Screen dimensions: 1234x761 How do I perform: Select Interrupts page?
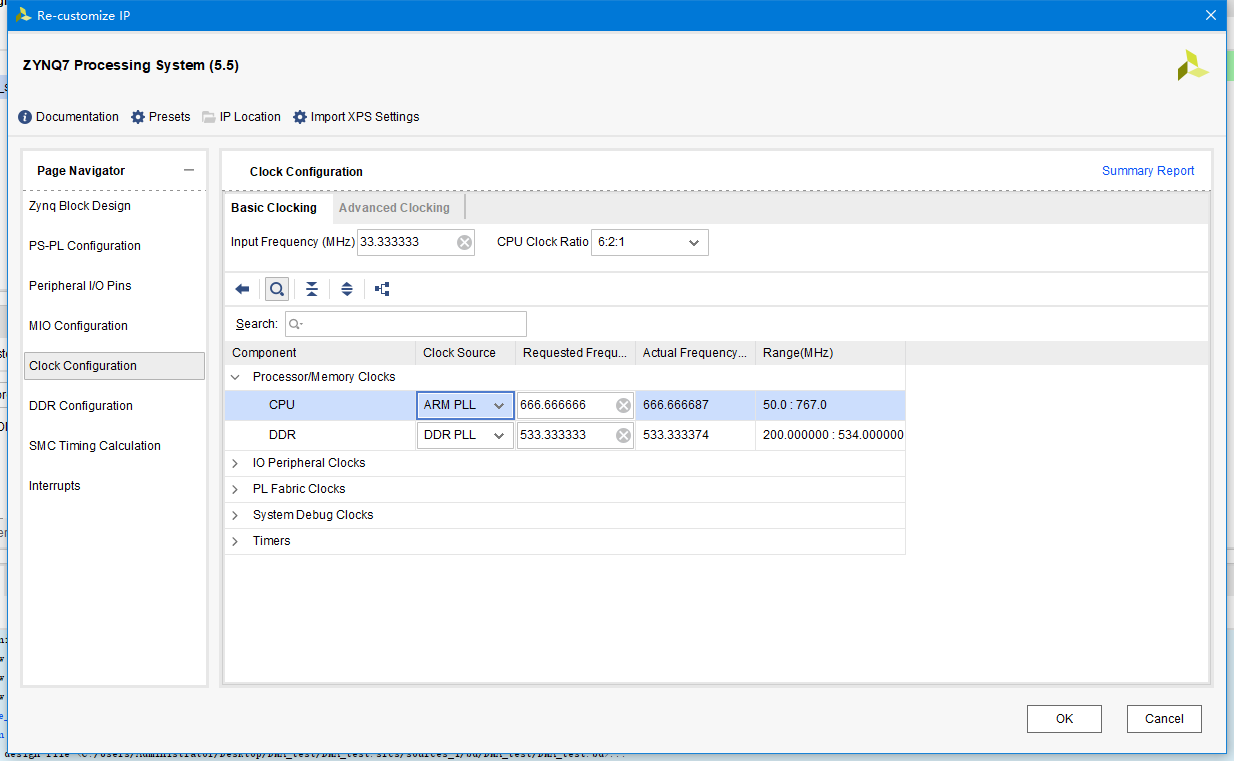(55, 486)
